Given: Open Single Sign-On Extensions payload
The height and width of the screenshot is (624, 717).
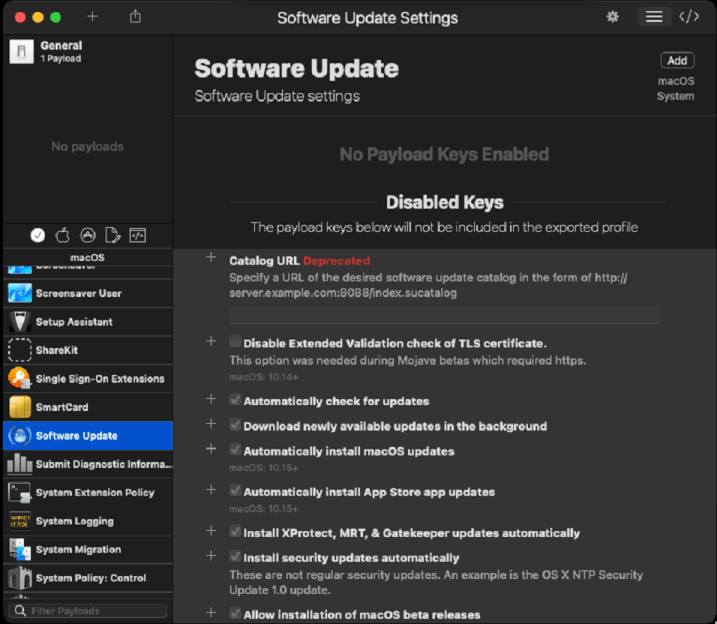Looking at the screenshot, I should point(88,379).
